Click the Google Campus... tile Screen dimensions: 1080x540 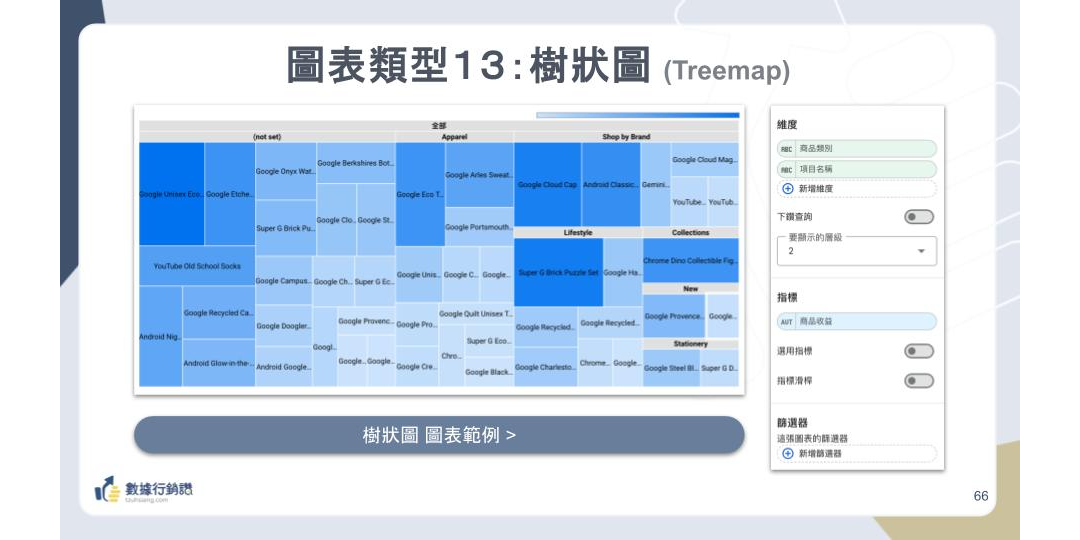click(x=284, y=281)
